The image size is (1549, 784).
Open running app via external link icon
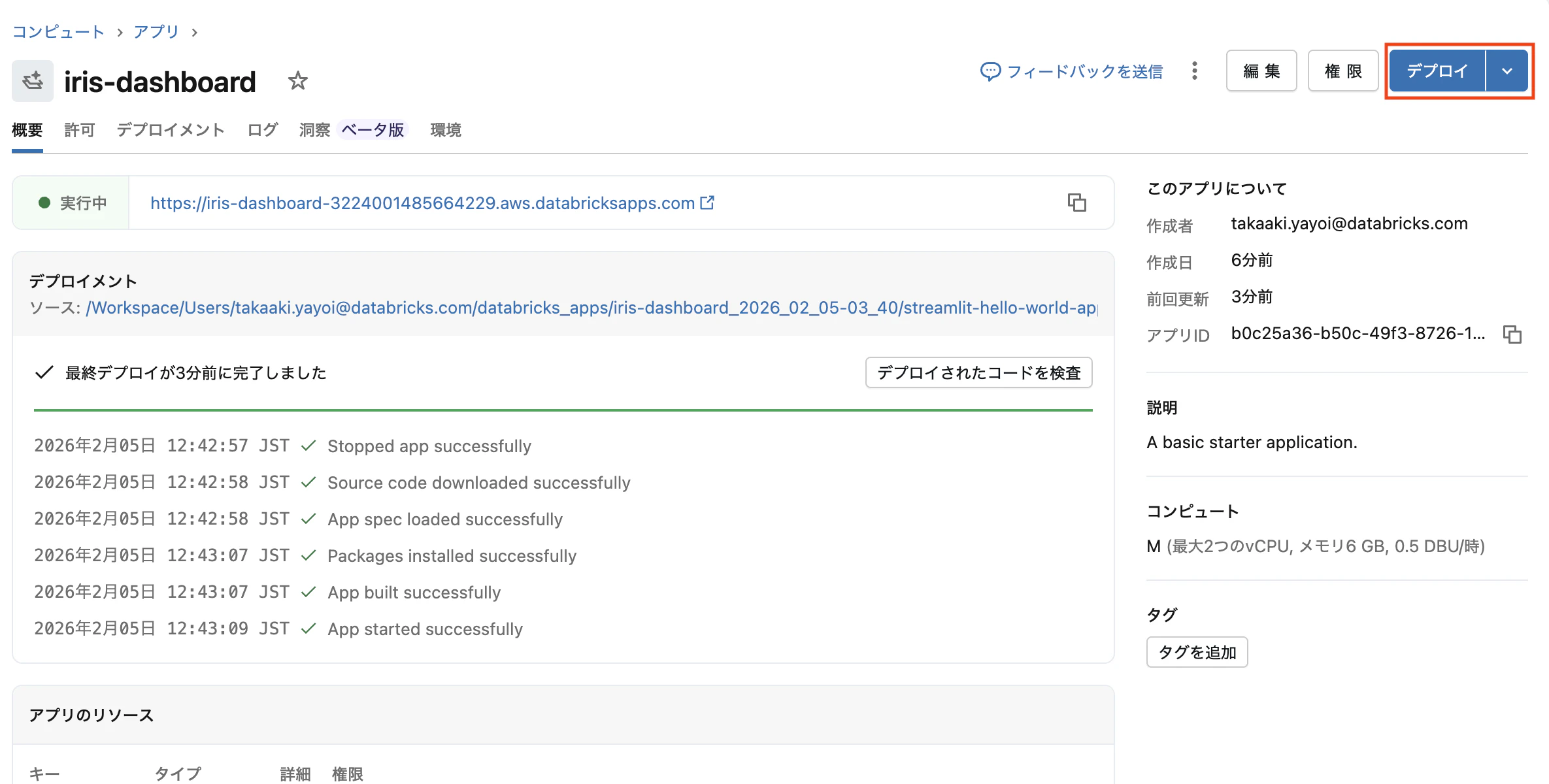[x=708, y=203]
